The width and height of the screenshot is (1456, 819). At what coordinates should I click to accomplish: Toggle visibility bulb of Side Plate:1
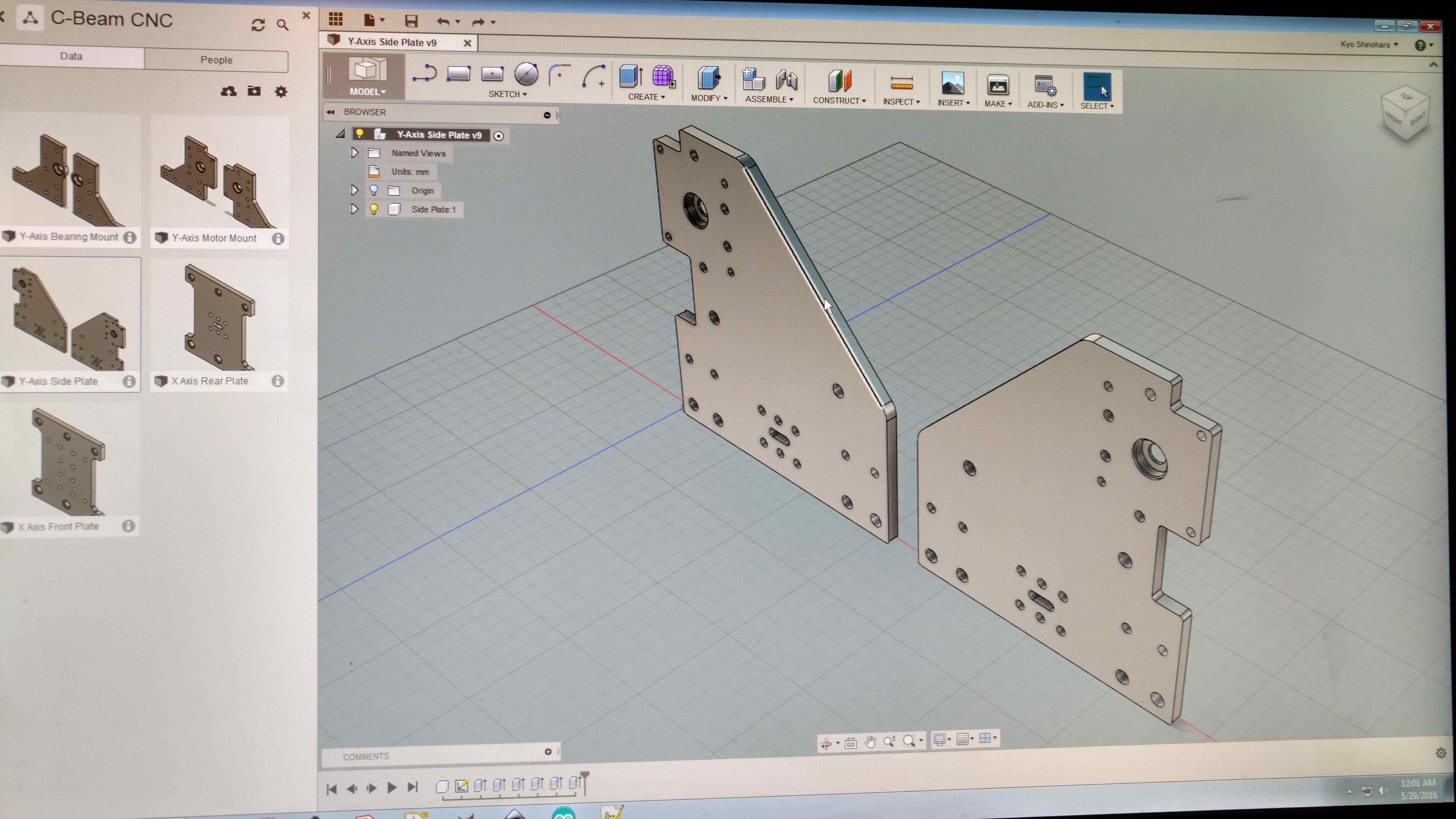[374, 209]
